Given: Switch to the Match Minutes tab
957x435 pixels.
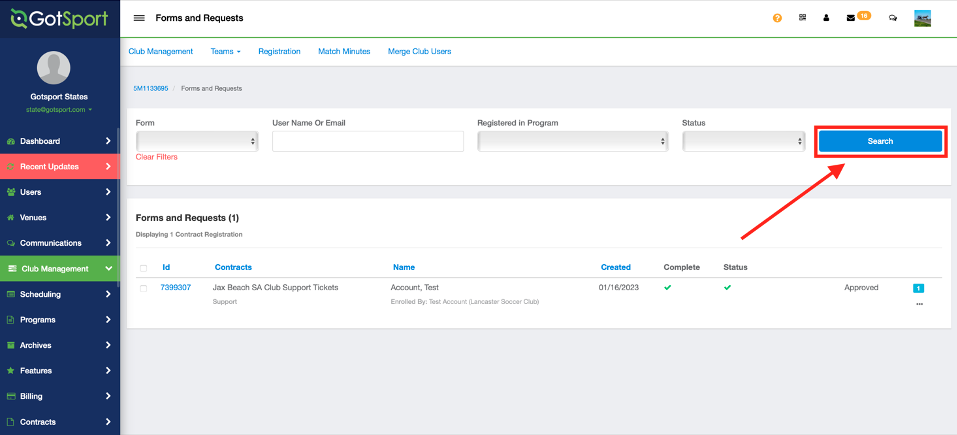Looking at the screenshot, I should click(x=344, y=51).
